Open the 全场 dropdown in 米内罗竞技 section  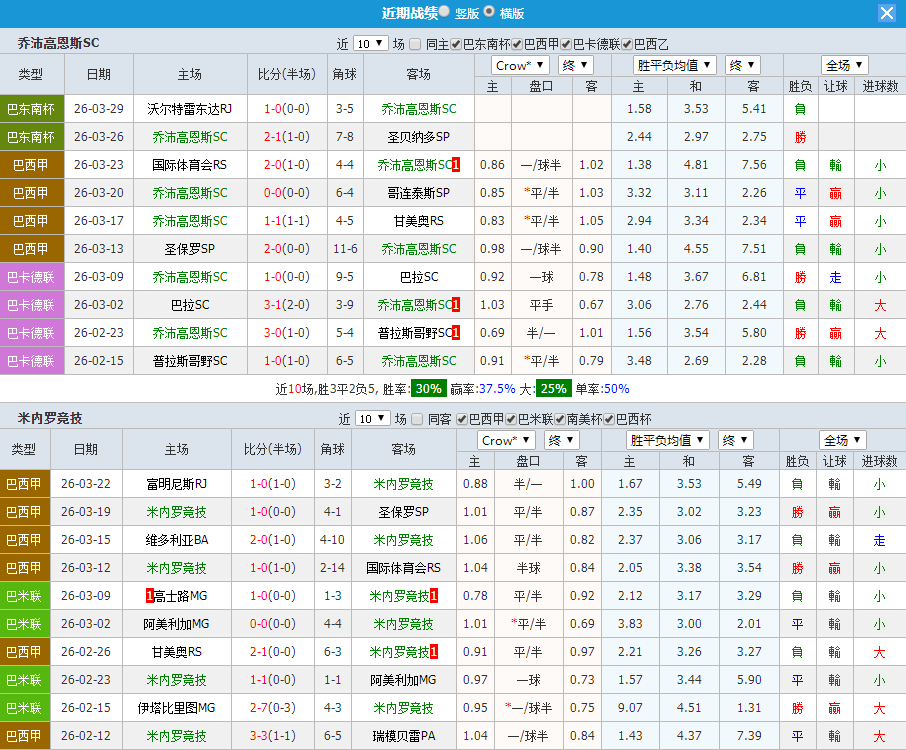coord(841,439)
